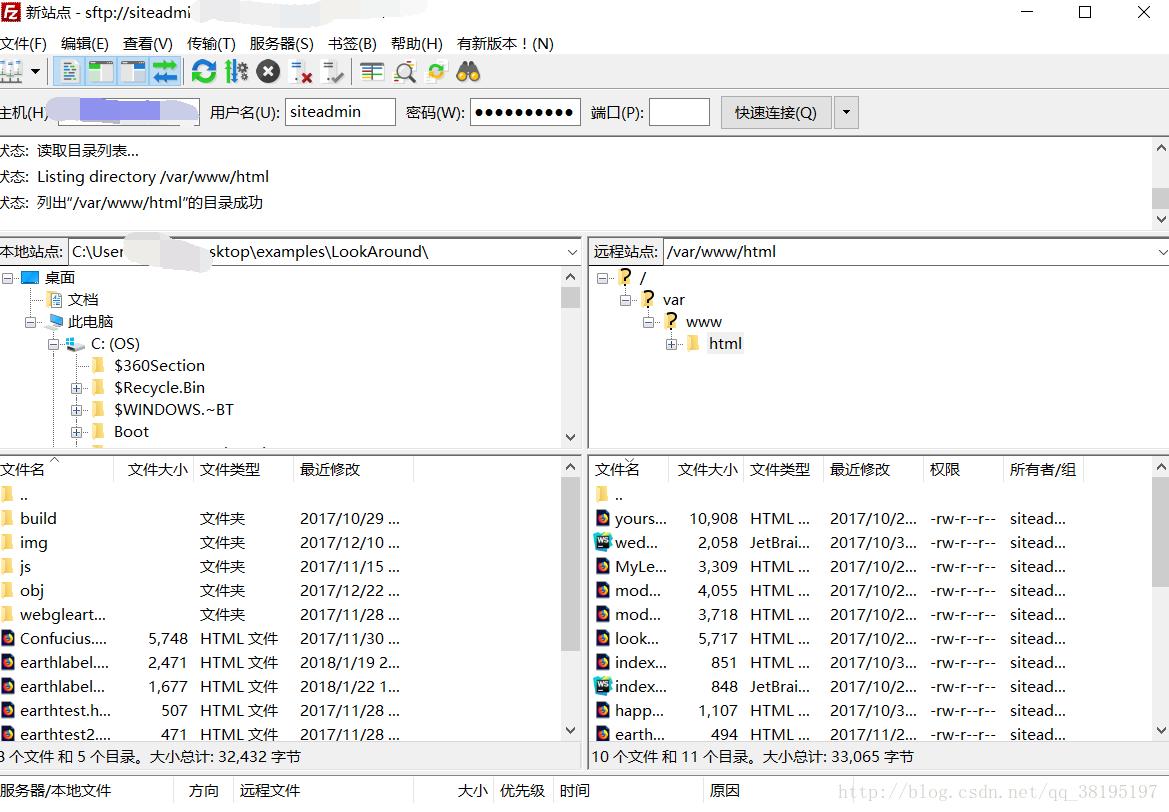Screen dimensions: 1169x812
Task: Click the local file list scrollbar thumb
Action: pos(570,563)
